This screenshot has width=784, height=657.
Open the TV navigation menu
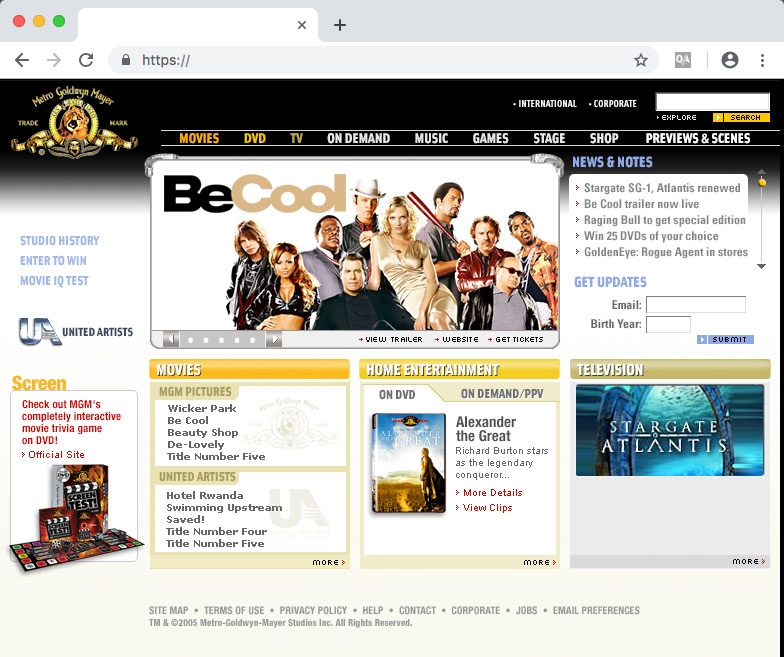(x=296, y=138)
